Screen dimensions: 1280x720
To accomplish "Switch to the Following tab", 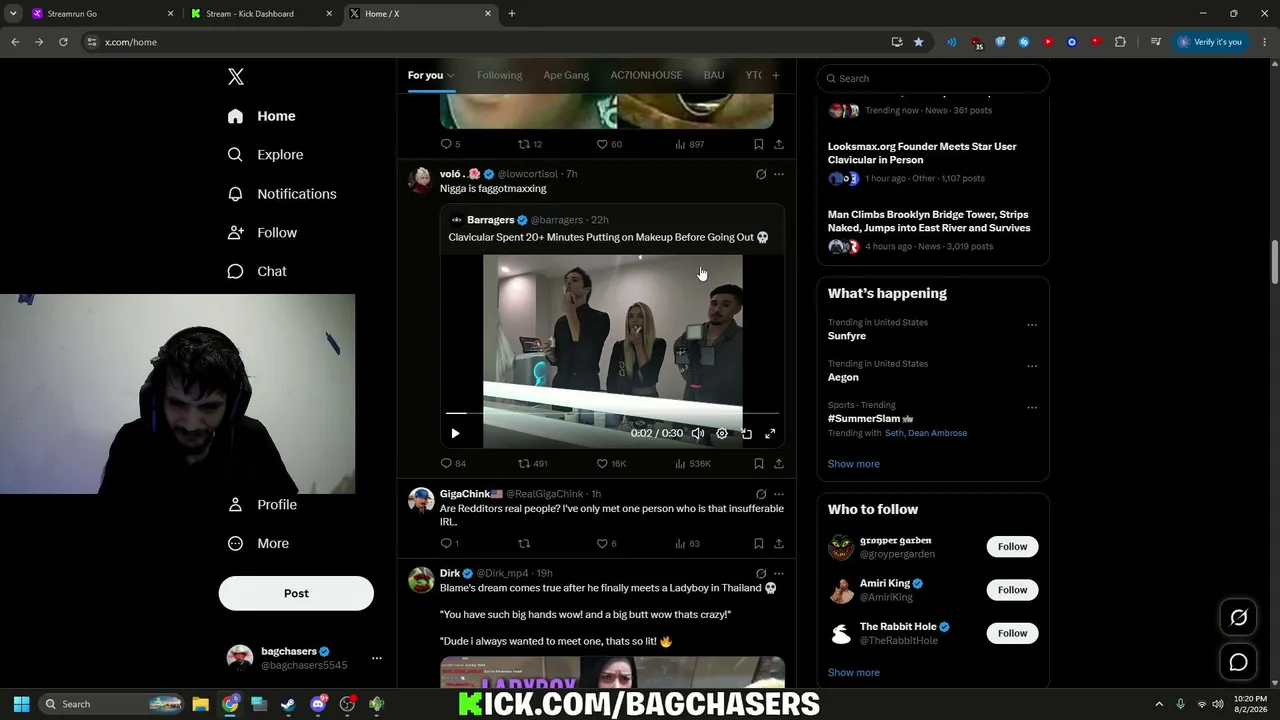I will coord(499,75).
